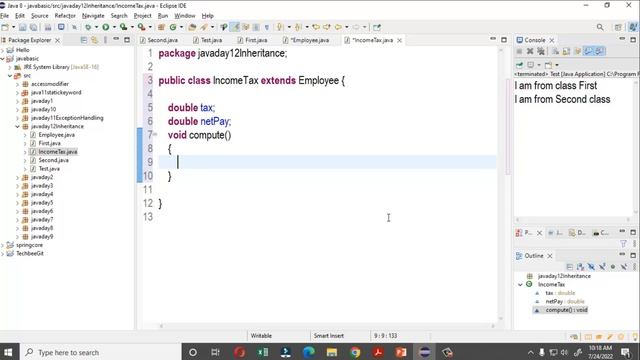Click the New file toolbar icon
Viewport: 640px width, 360px height.
pyautogui.click(x=5, y=27)
